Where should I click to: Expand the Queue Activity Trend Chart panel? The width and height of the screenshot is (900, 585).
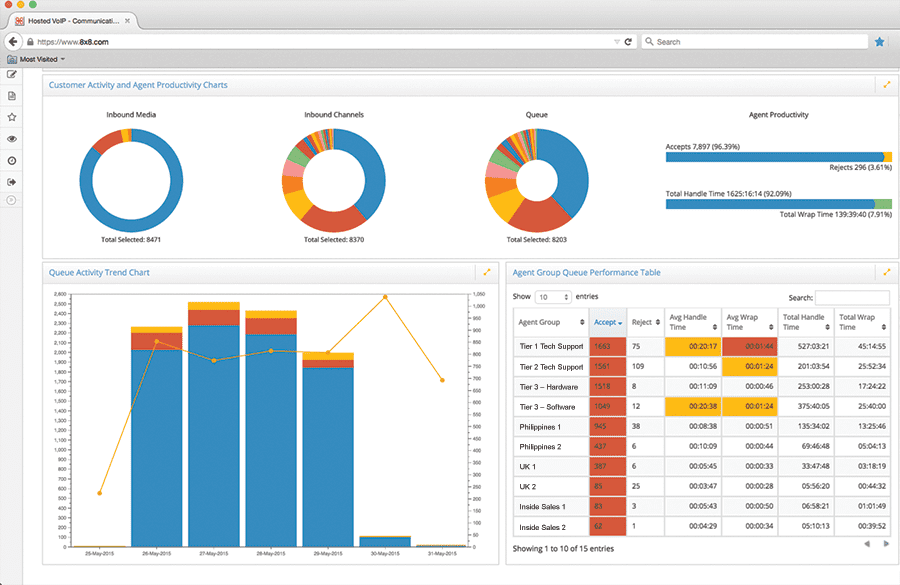click(487, 272)
